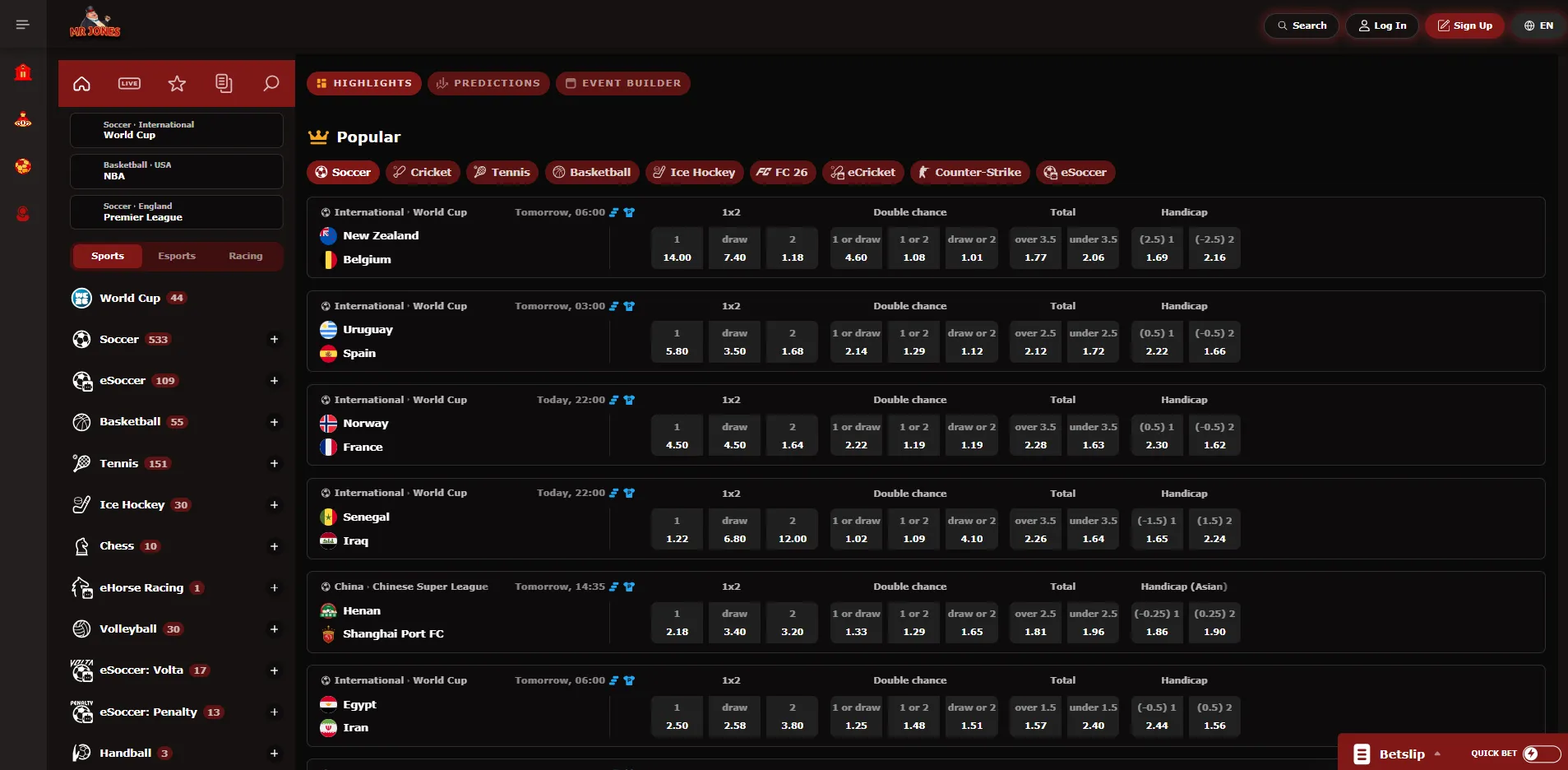Click the magnifier icon in red toolbar
Image resolution: width=1568 pixels, height=770 pixels.
(271, 83)
